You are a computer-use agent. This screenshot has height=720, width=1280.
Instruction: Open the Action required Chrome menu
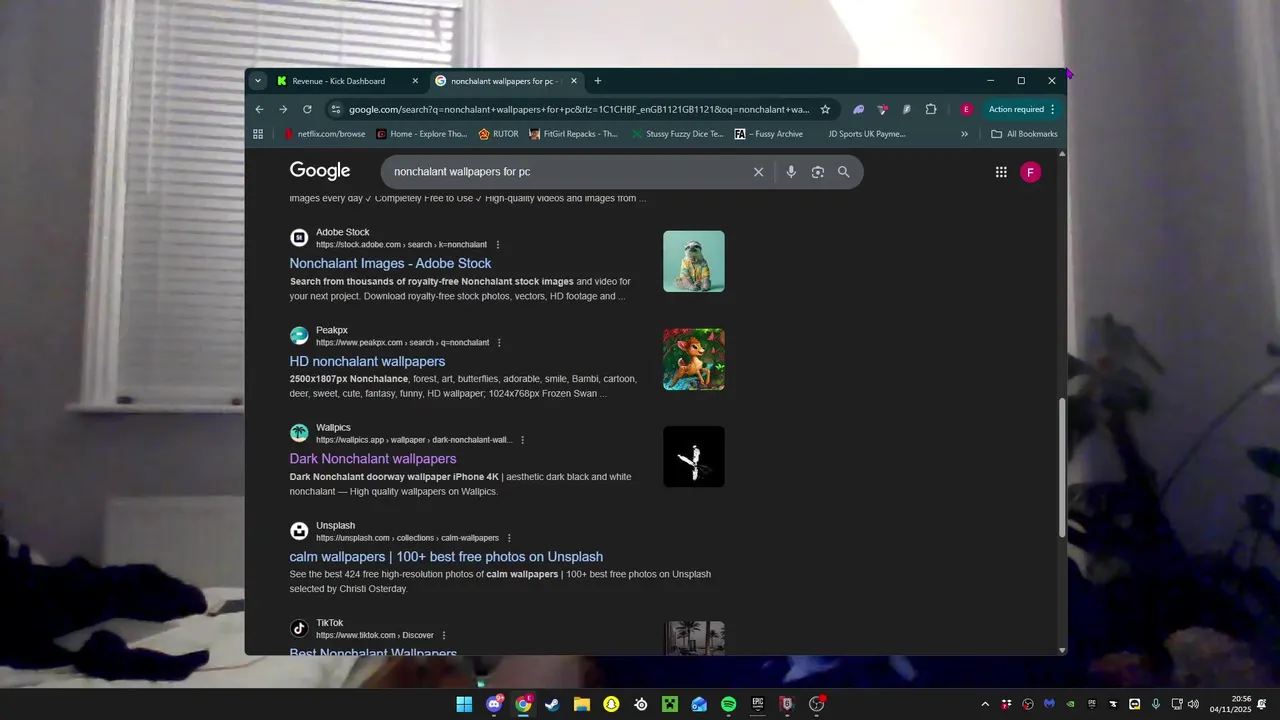pyautogui.click(x=1021, y=109)
